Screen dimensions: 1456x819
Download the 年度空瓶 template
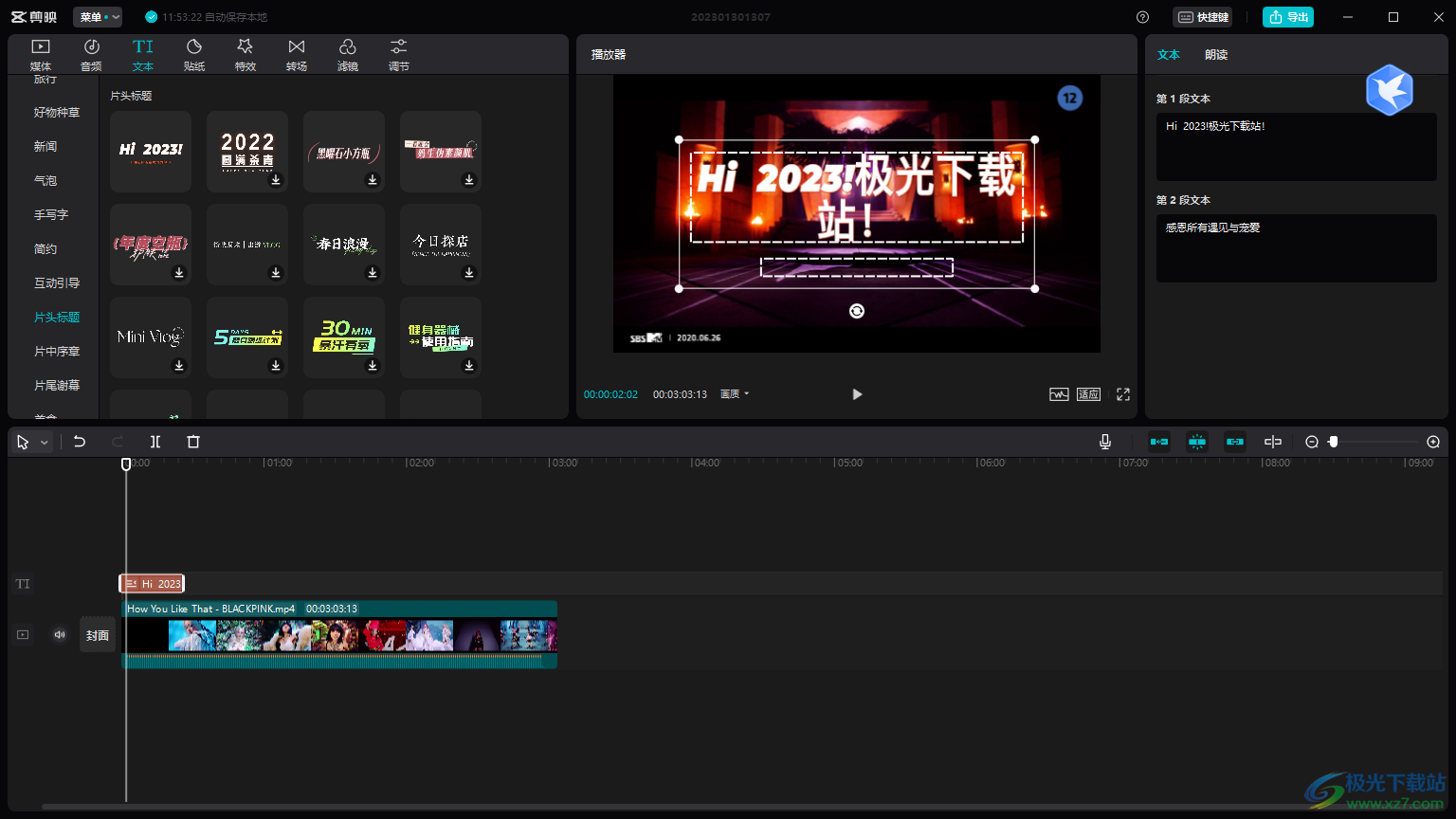tap(179, 273)
